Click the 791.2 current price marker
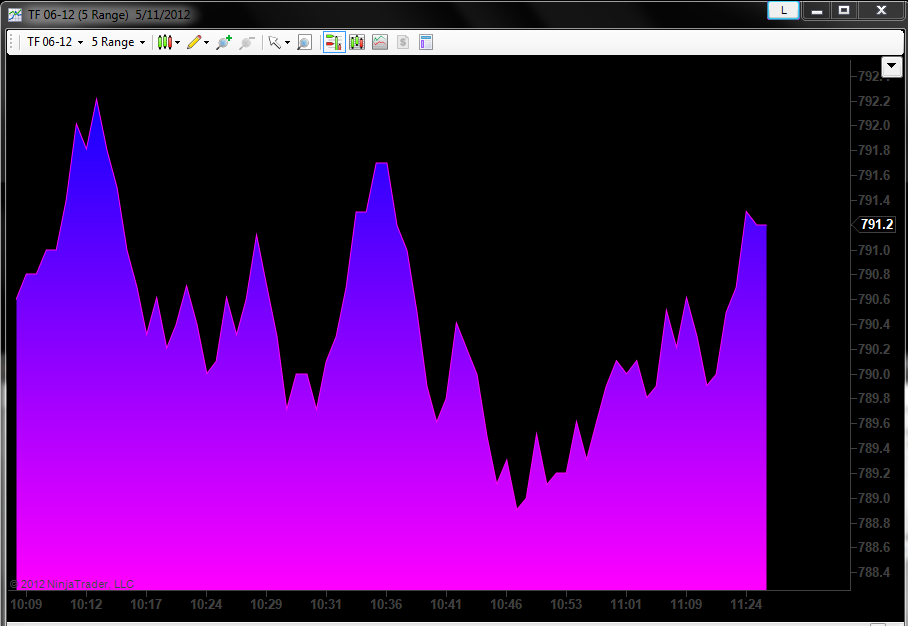This screenshot has height=626, width=908. click(876, 224)
